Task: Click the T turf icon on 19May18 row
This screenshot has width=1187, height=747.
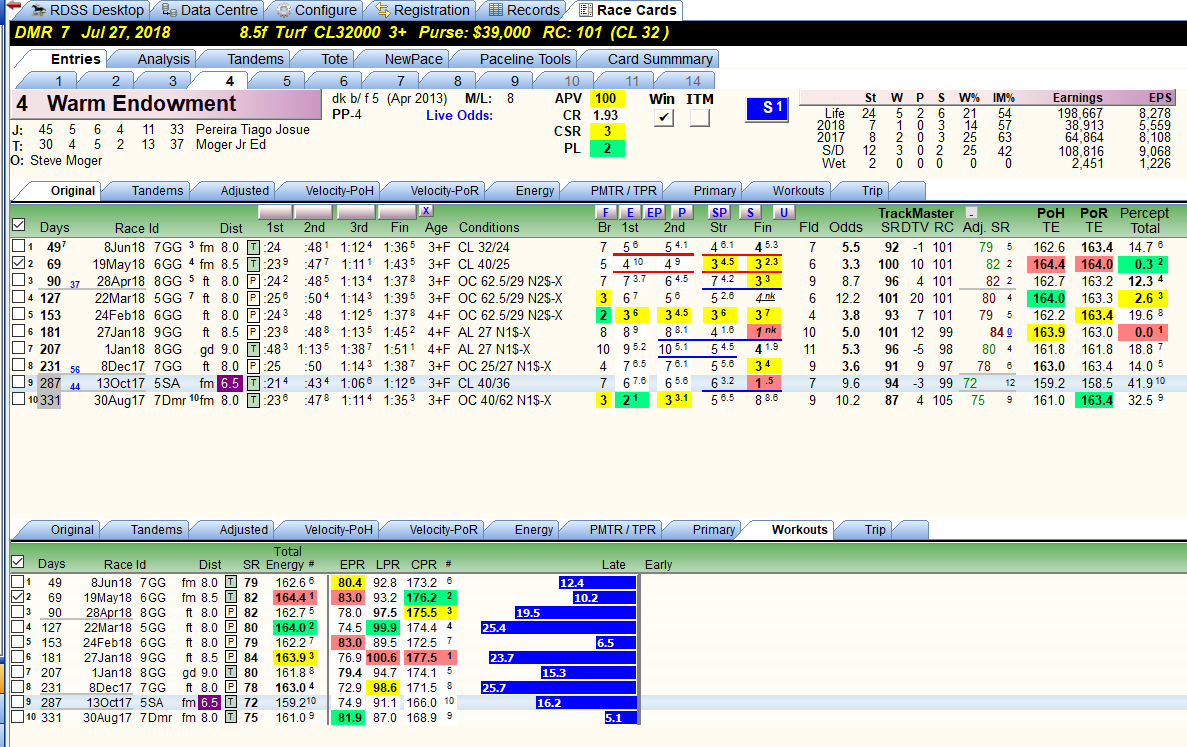Action: pos(253,264)
